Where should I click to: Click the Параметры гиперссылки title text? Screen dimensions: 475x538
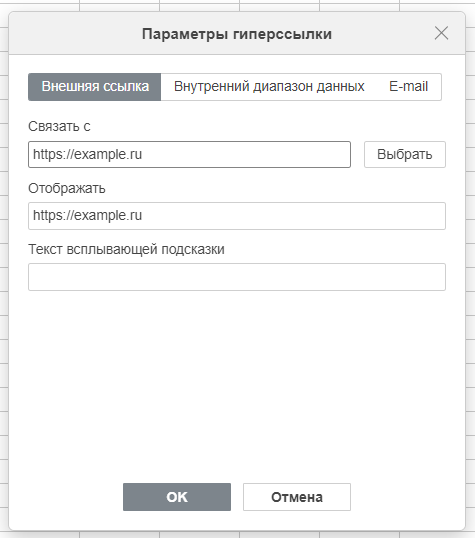237,34
